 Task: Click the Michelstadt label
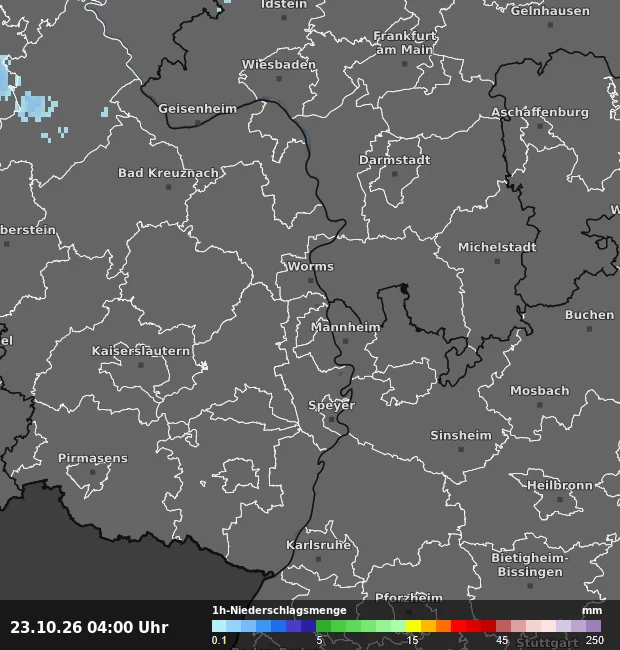pyautogui.click(x=497, y=247)
